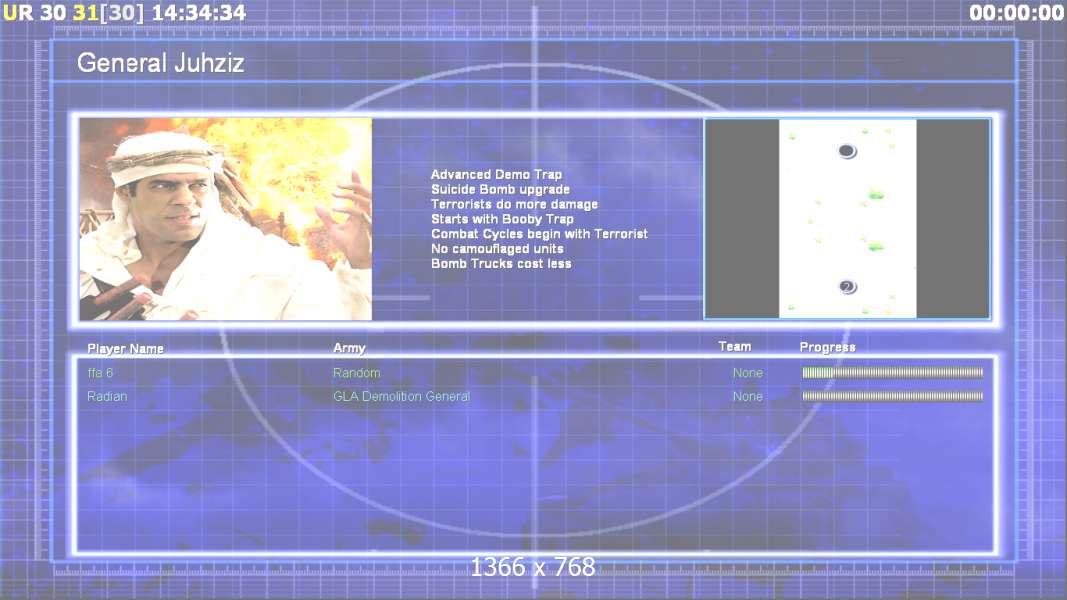The width and height of the screenshot is (1067, 600).
Task: Select player name 'ffa 6'
Action: click(x=100, y=373)
